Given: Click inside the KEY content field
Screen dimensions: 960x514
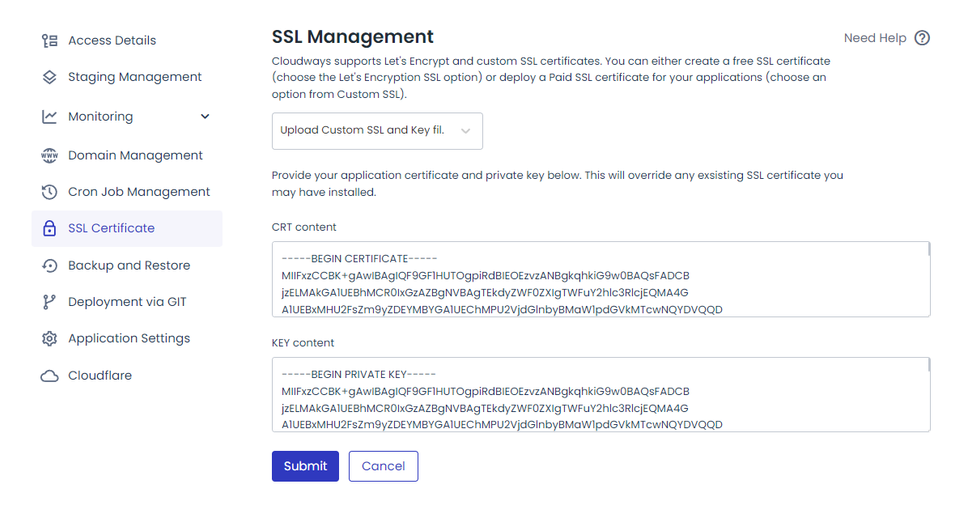Looking at the screenshot, I should (x=600, y=395).
